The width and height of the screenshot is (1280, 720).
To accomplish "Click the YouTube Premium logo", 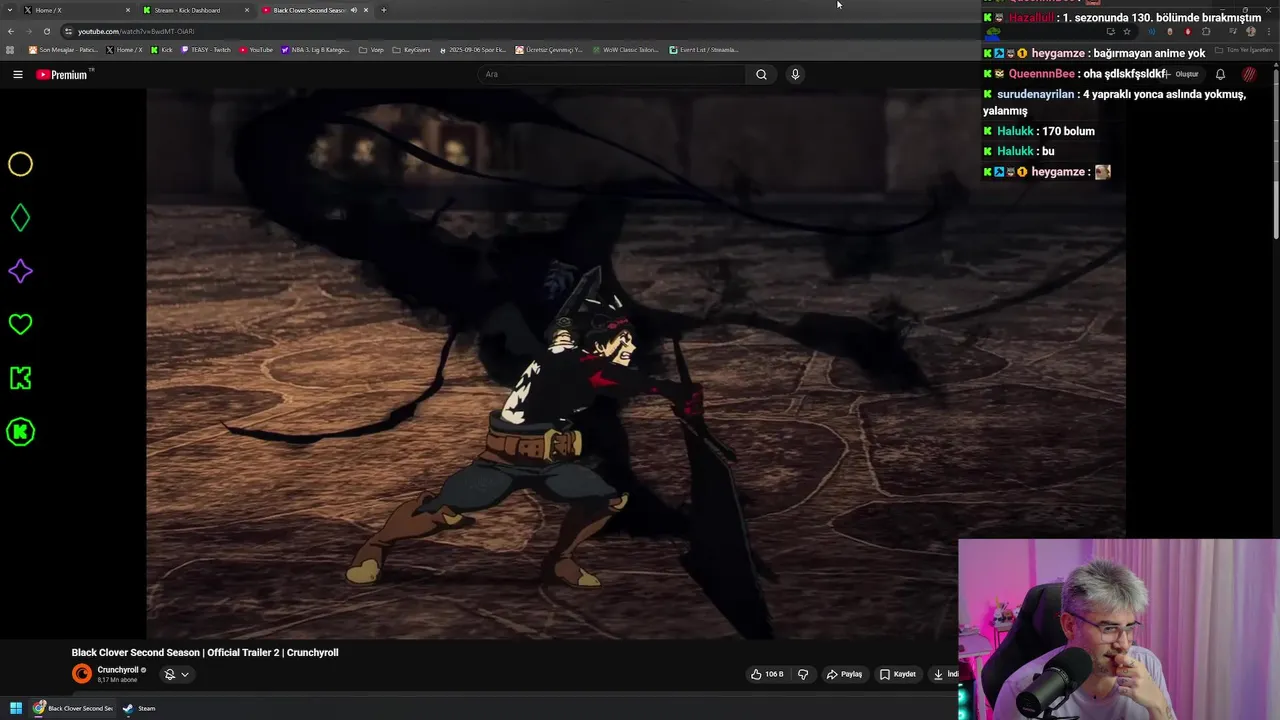I will (62, 75).
